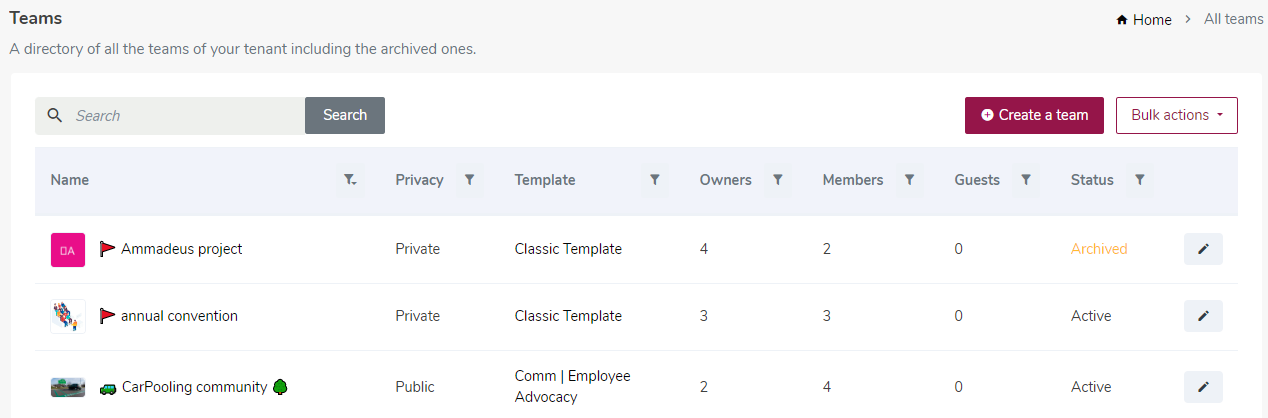Click the CarPooling community team picture
Viewport: 1268px width, 418px height.
(68, 387)
